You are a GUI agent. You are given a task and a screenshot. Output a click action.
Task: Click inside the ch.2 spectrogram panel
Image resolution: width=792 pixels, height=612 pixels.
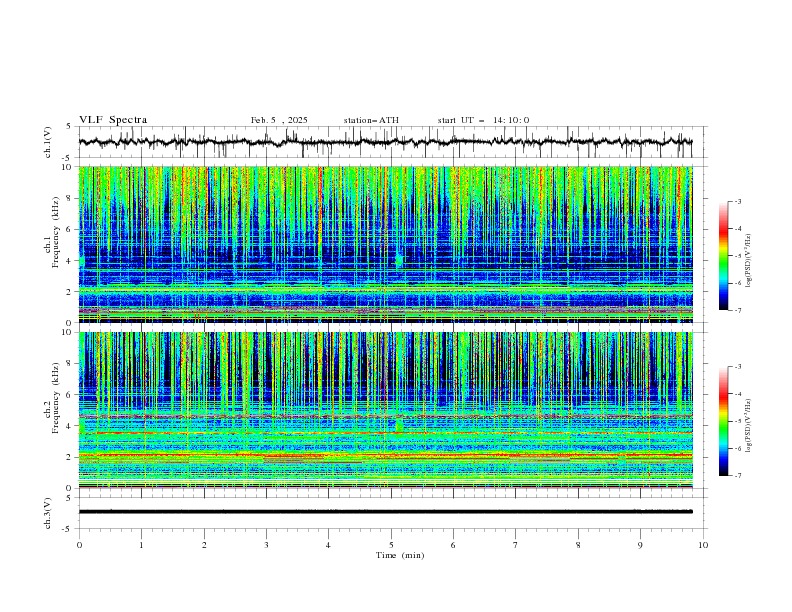click(x=385, y=410)
